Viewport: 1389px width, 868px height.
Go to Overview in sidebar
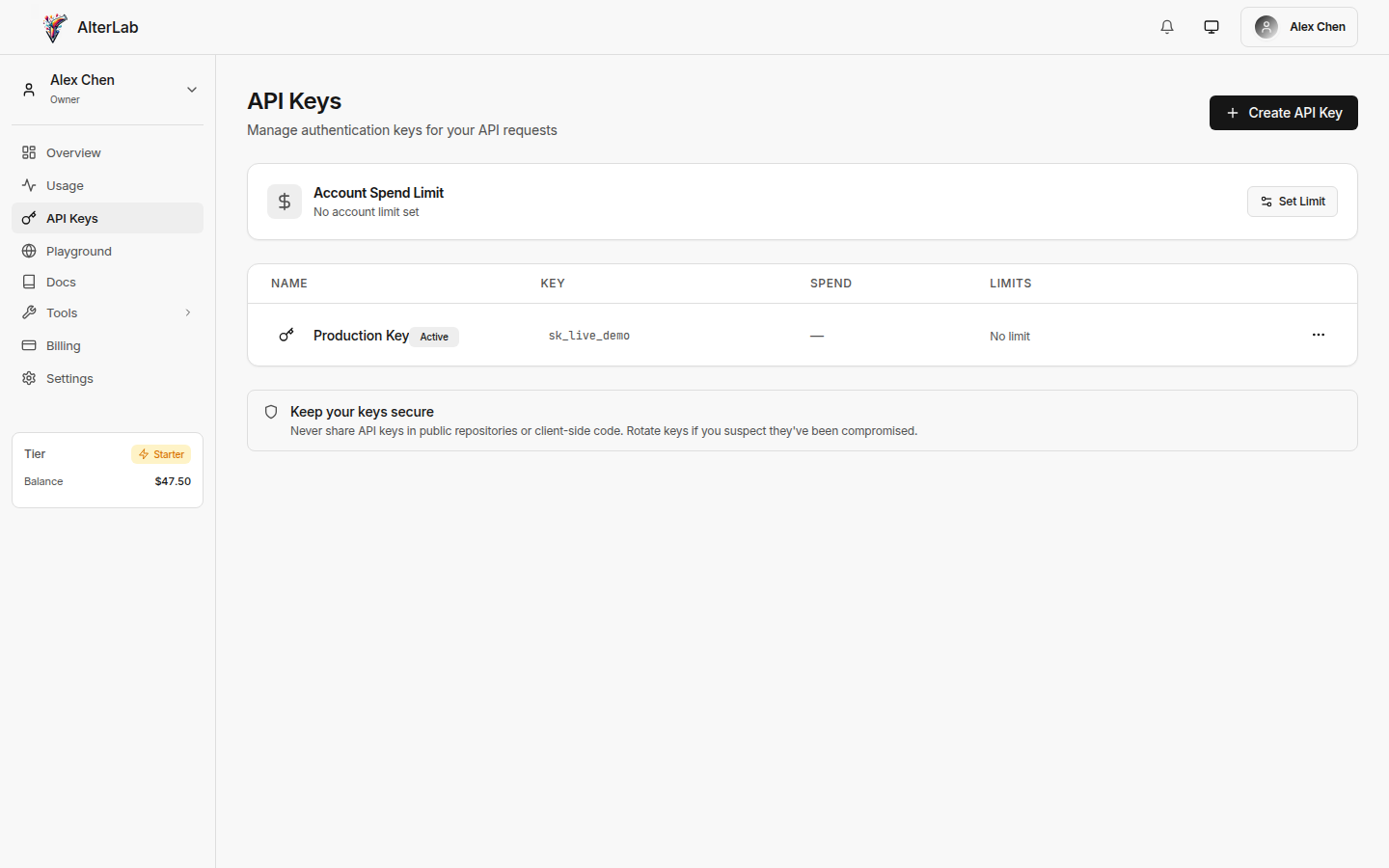click(107, 152)
